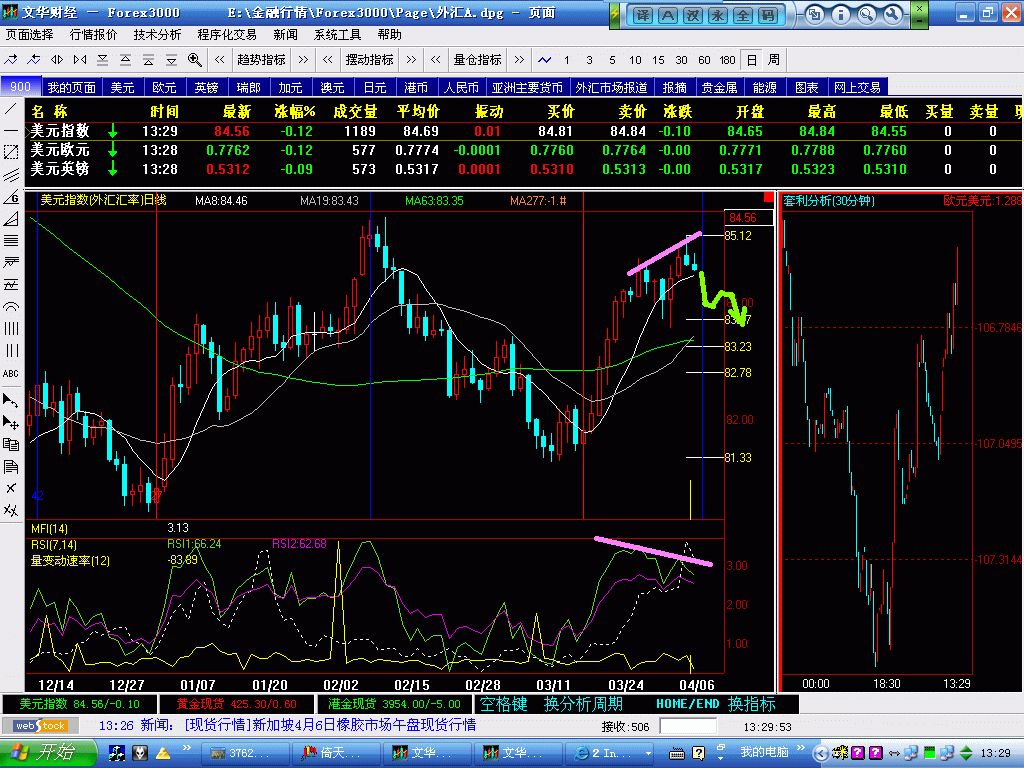The width and height of the screenshot is (1024, 768).
Task: Click >> arrow after 摆动指标
Action: 411,60
